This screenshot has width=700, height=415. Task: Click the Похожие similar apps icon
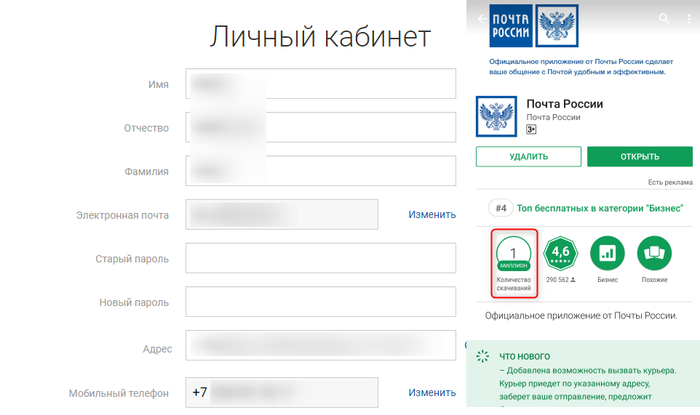click(x=654, y=254)
